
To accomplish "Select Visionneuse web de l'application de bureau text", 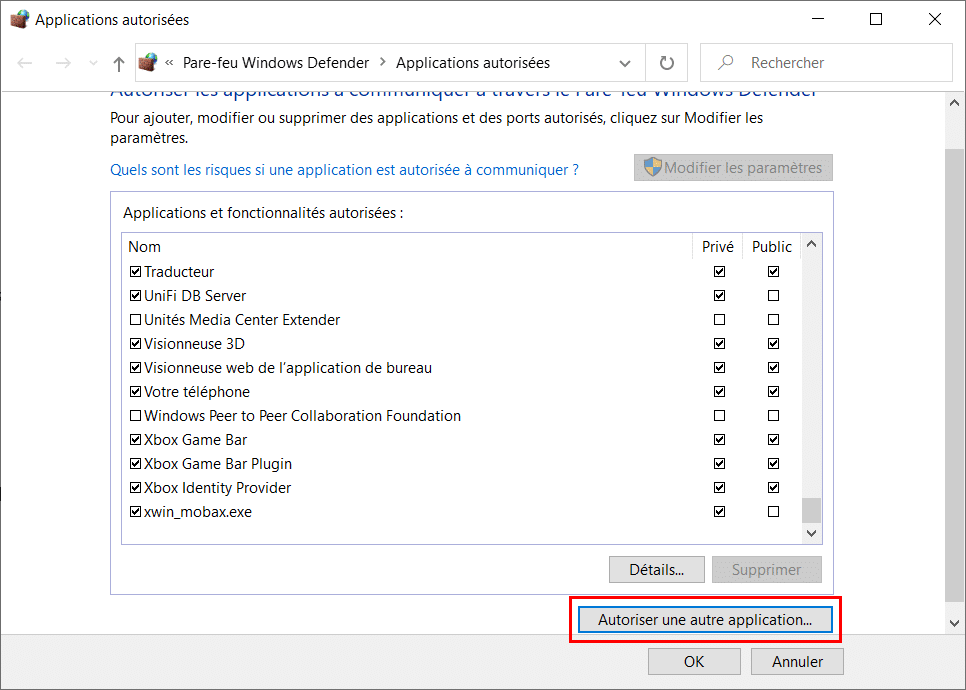I will (x=288, y=368).
